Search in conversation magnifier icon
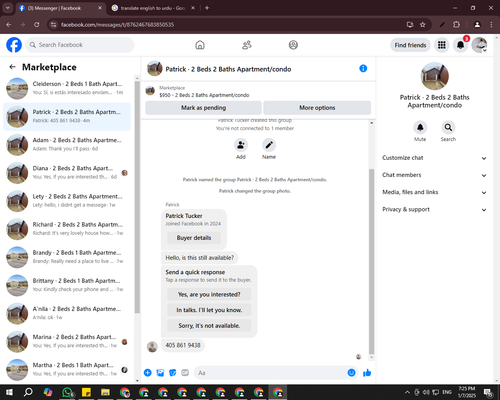The height and width of the screenshot is (400, 500). coord(448,127)
